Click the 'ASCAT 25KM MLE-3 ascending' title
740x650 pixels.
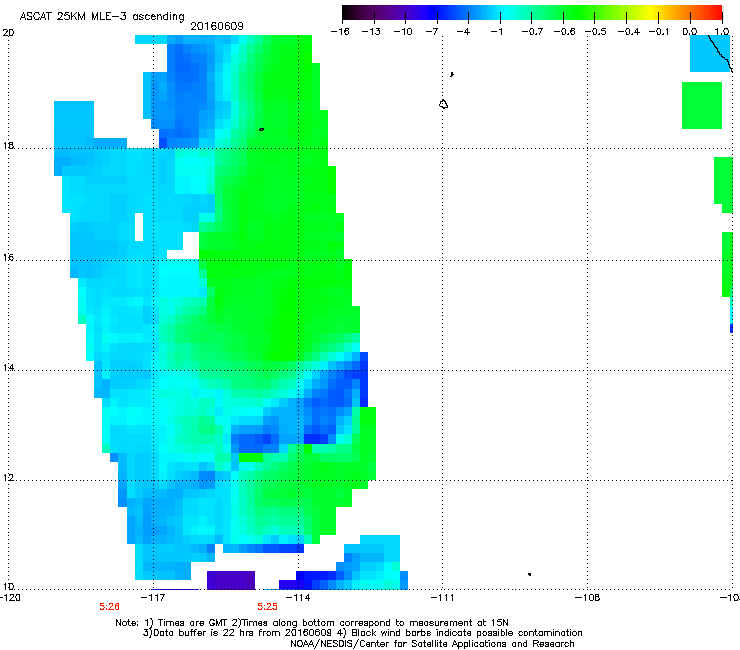pos(102,16)
